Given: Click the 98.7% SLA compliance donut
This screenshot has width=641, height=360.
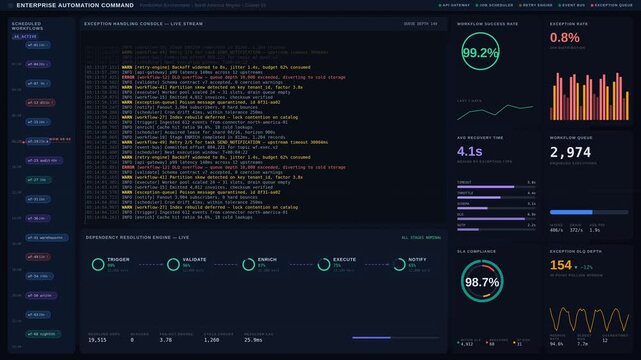Looking at the screenshot, I should 482,282.
